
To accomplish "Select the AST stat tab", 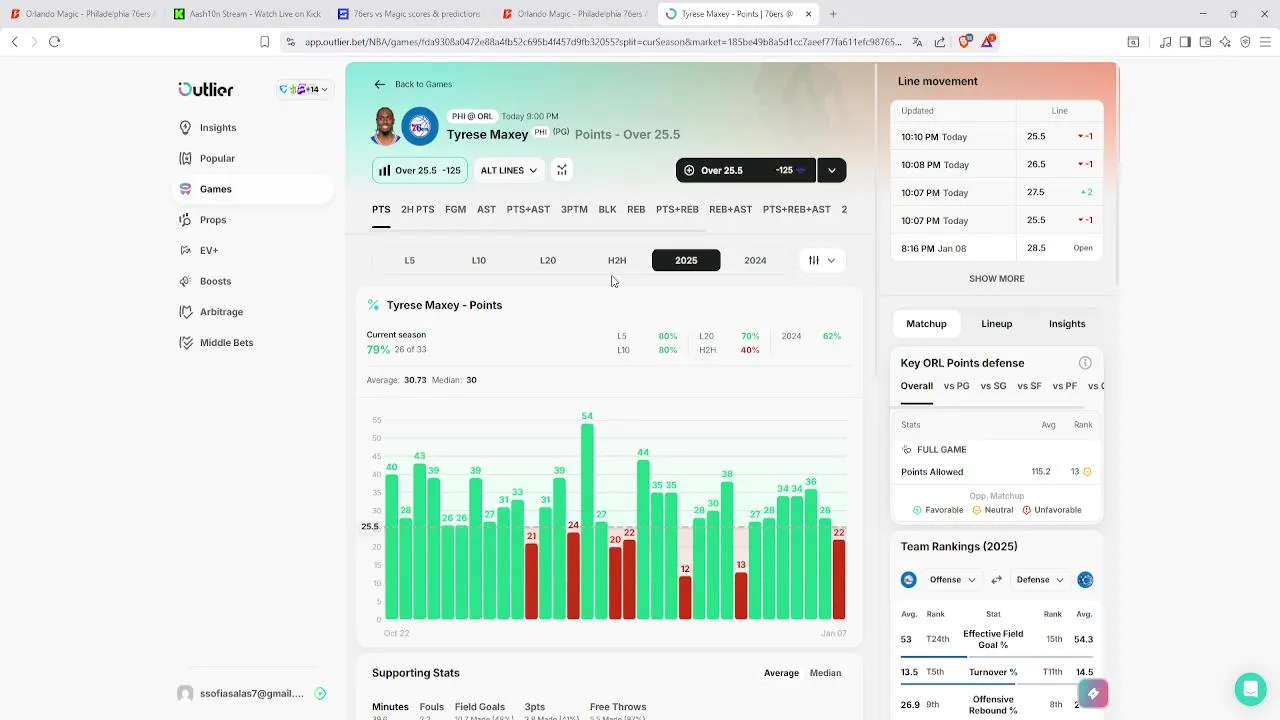I will tap(486, 209).
